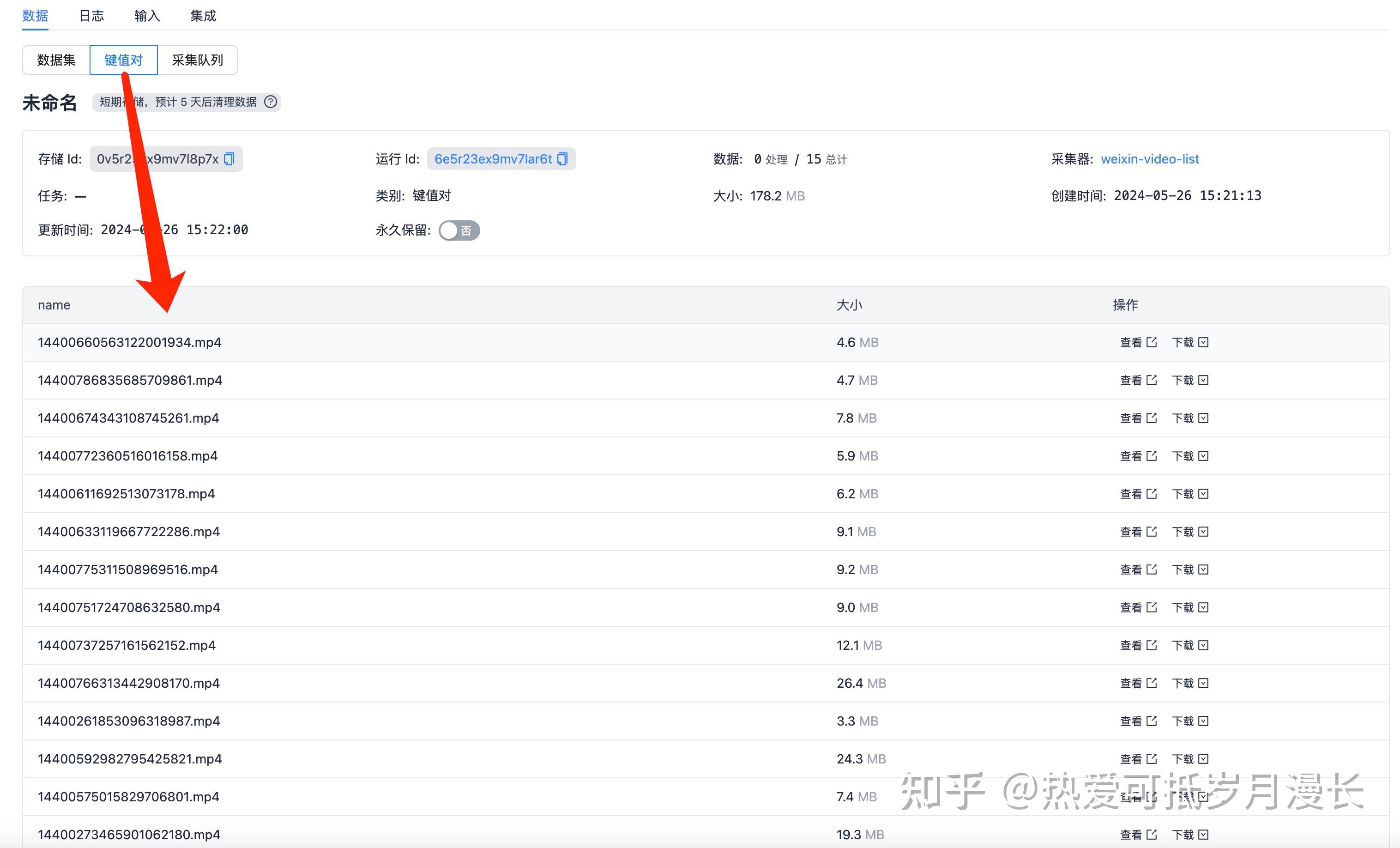Open the 日志 tab
The width and height of the screenshot is (1400, 848).
(91, 15)
